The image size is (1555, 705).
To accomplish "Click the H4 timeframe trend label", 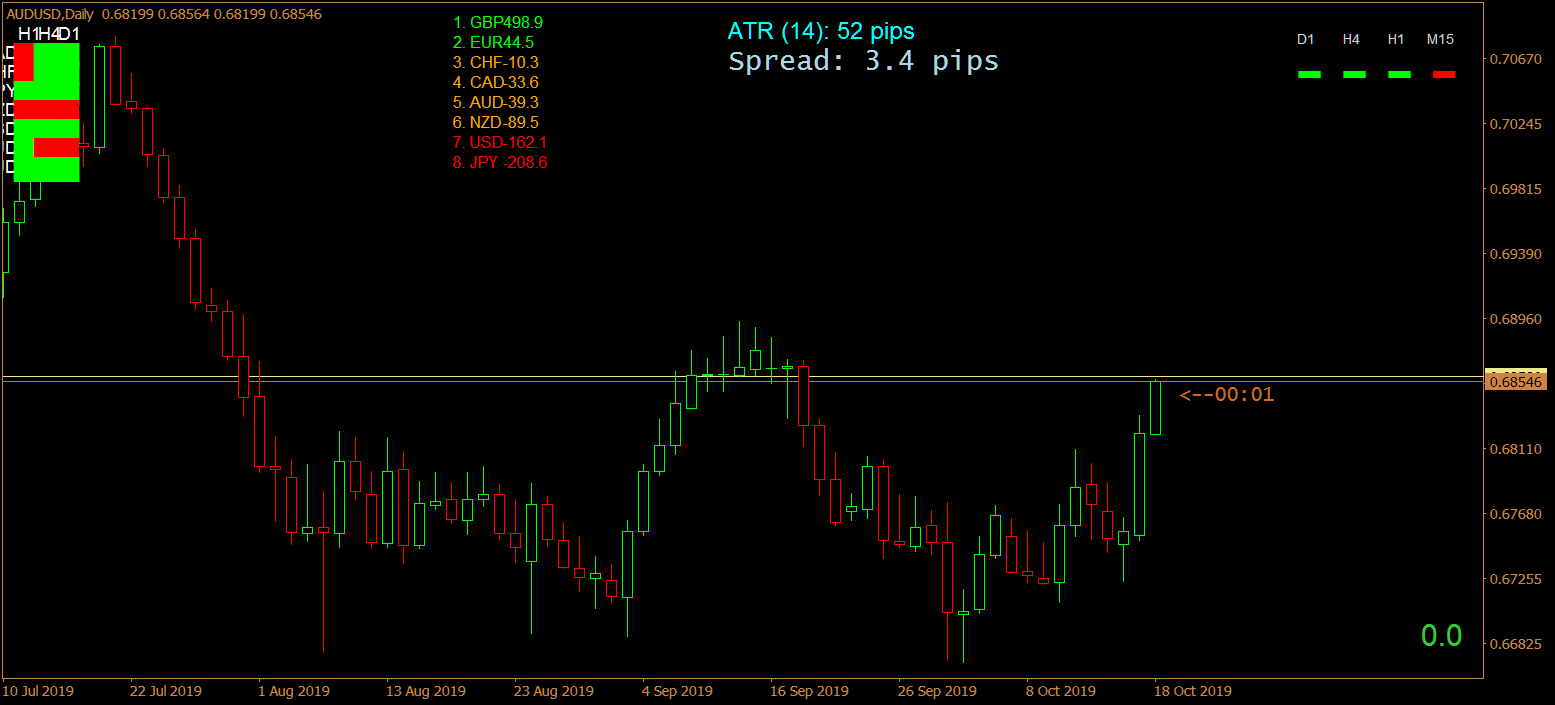I will (1351, 39).
